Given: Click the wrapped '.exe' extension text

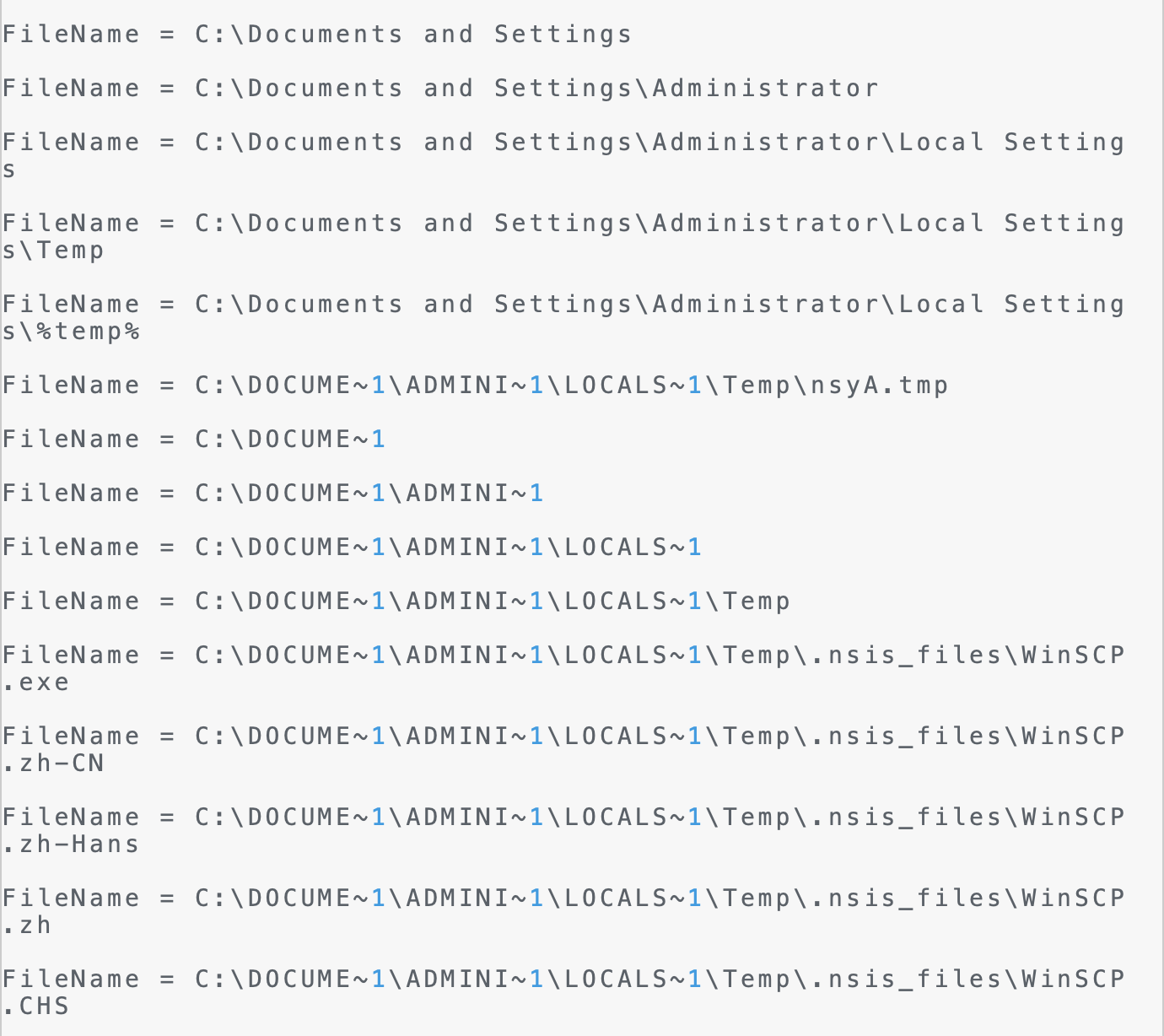Looking at the screenshot, I should coord(35,683).
